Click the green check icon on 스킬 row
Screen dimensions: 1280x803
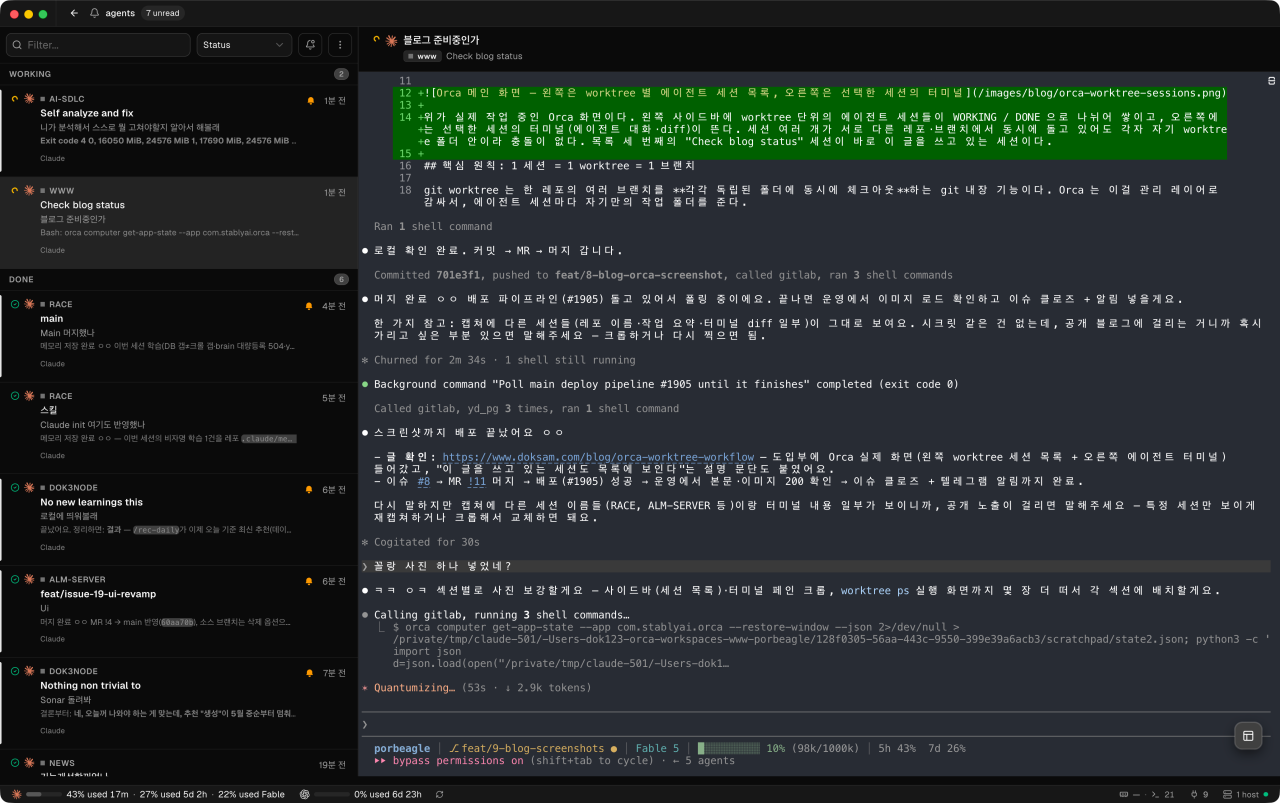click(15, 396)
